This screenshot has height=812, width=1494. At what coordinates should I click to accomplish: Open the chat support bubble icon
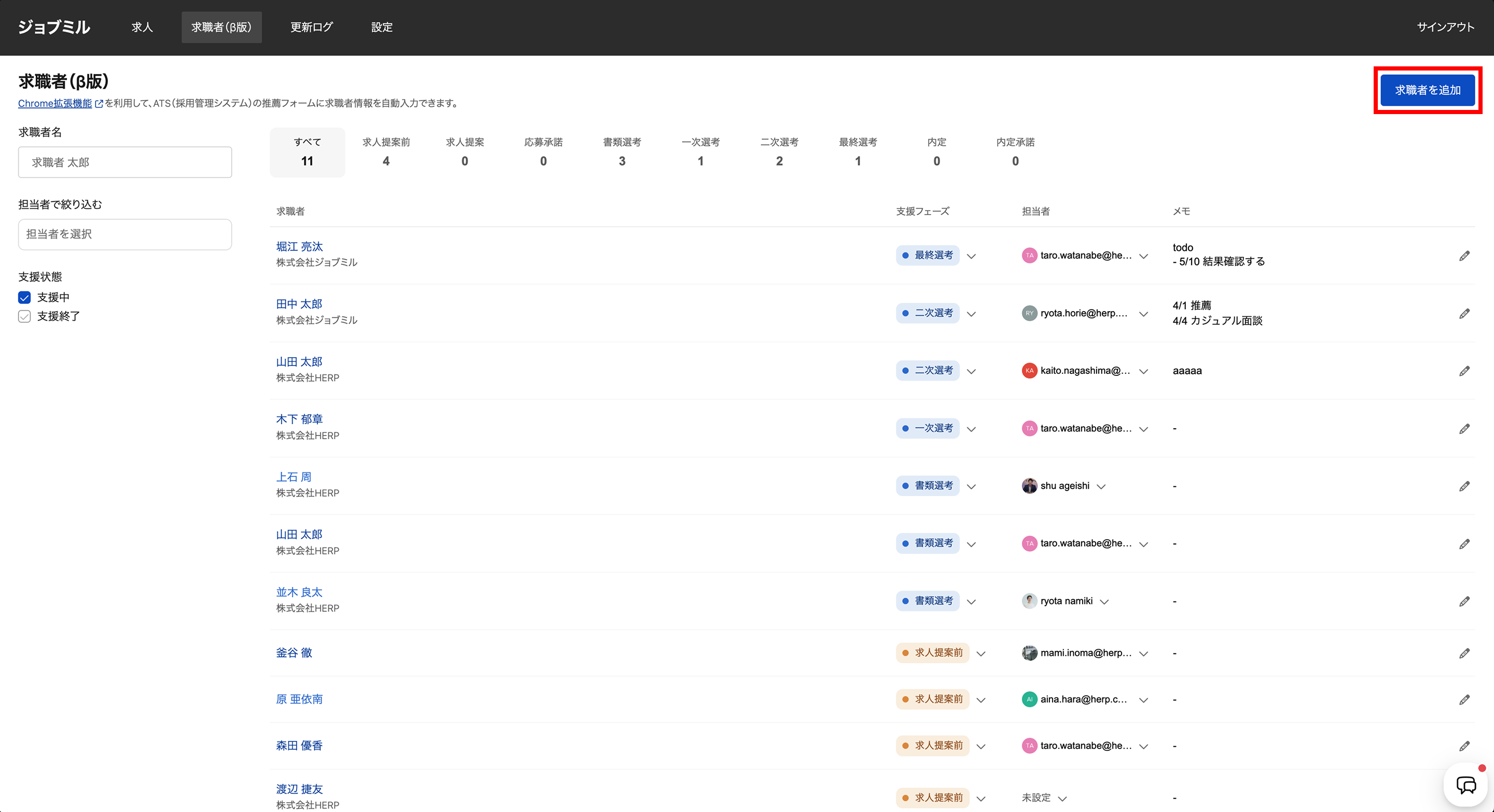(x=1466, y=786)
